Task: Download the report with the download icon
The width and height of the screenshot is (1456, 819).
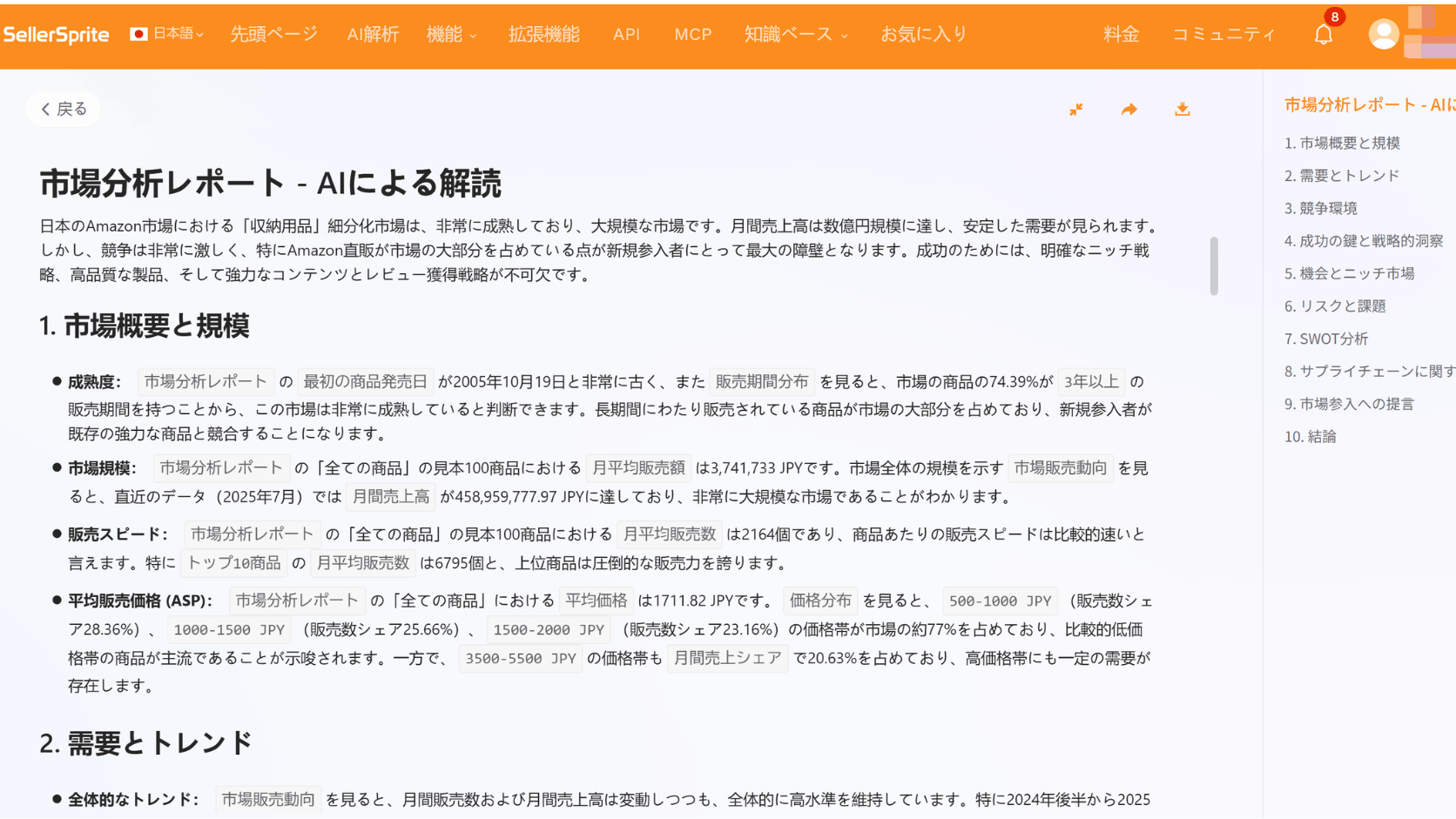Action: coord(1182,109)
